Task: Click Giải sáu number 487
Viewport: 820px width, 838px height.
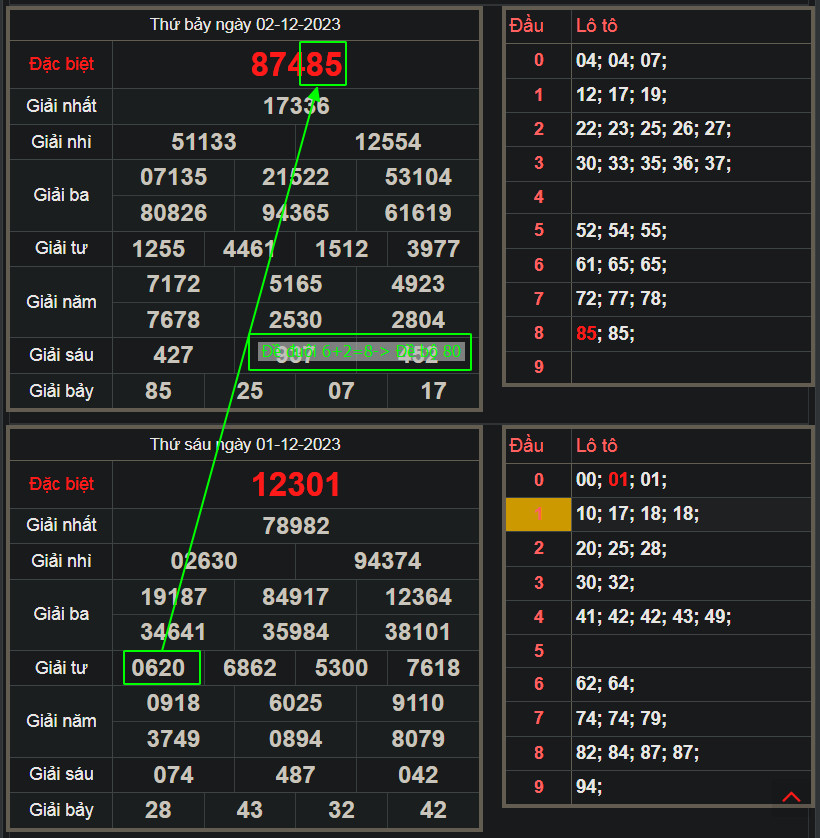Action: click(x=296, y=775)
